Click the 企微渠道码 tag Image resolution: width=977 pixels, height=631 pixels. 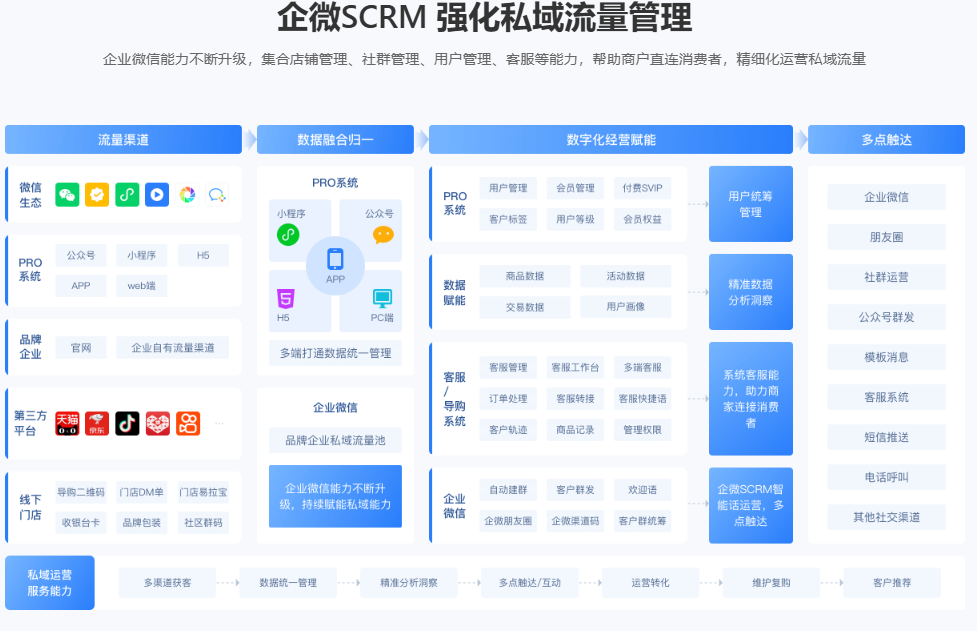(x=575, y=521)
